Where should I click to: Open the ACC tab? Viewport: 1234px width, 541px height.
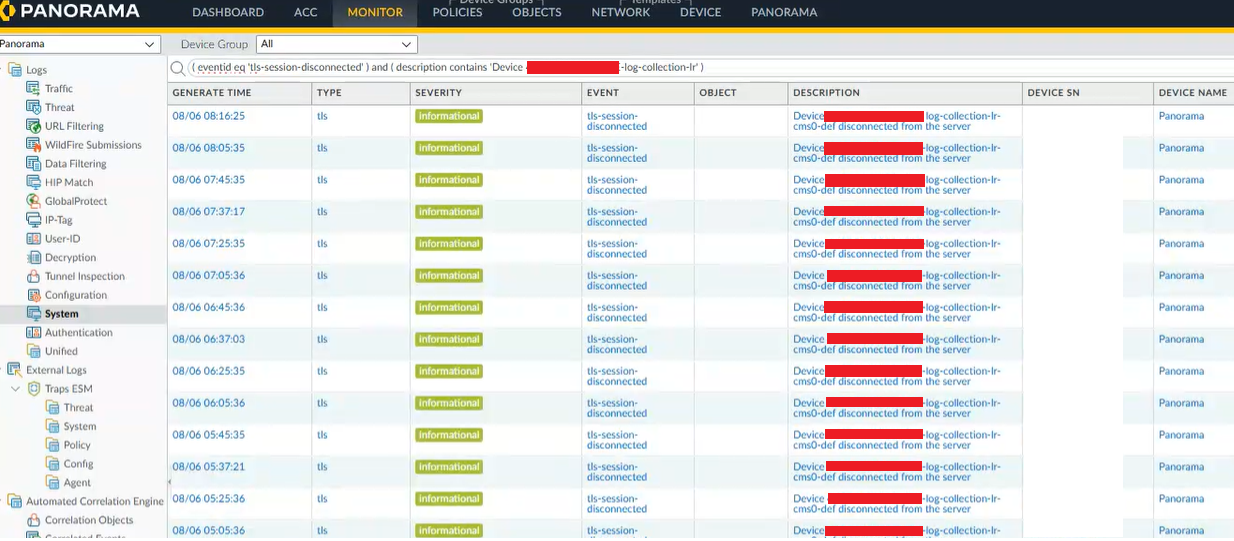pyautogui.click(x=306, y=13)
